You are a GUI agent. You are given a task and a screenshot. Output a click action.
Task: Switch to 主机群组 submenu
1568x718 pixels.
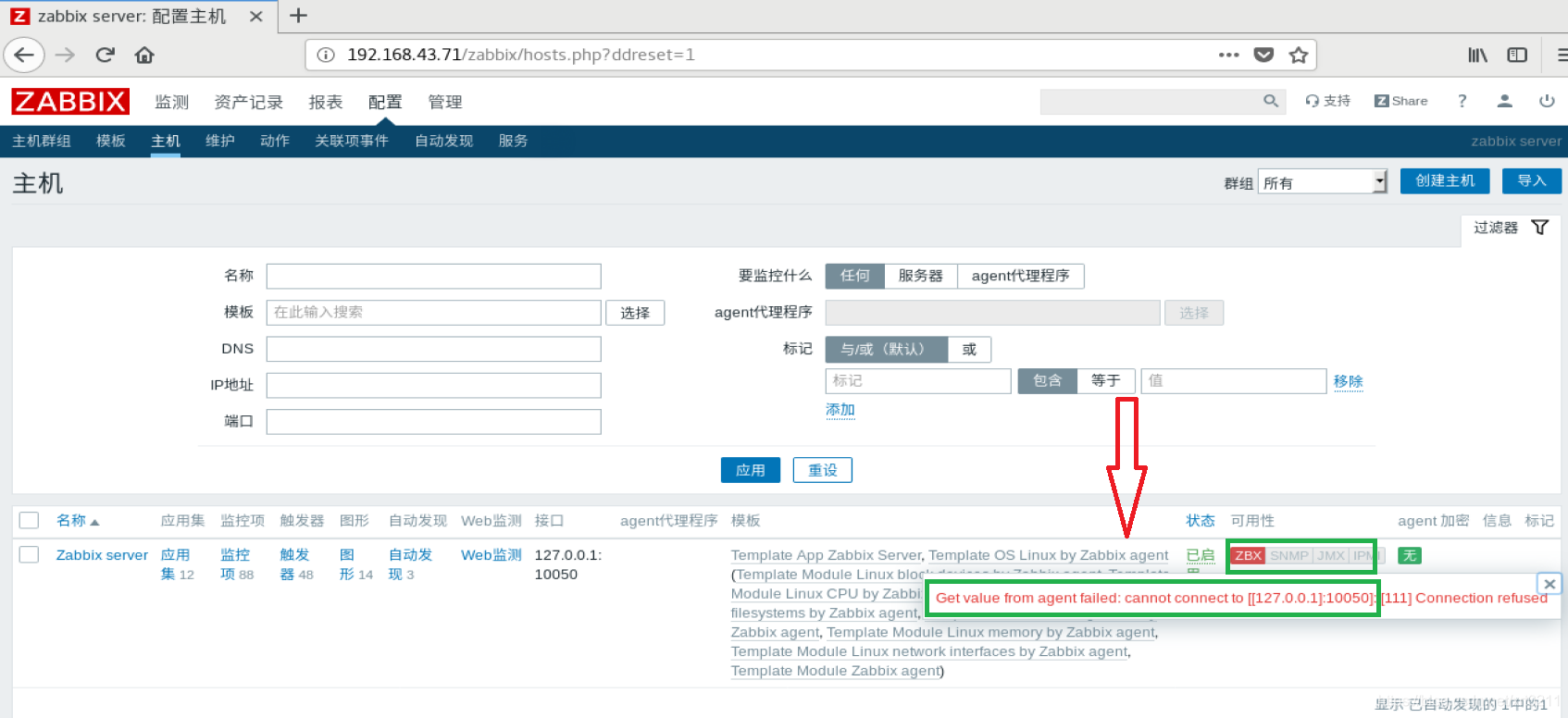41,141
